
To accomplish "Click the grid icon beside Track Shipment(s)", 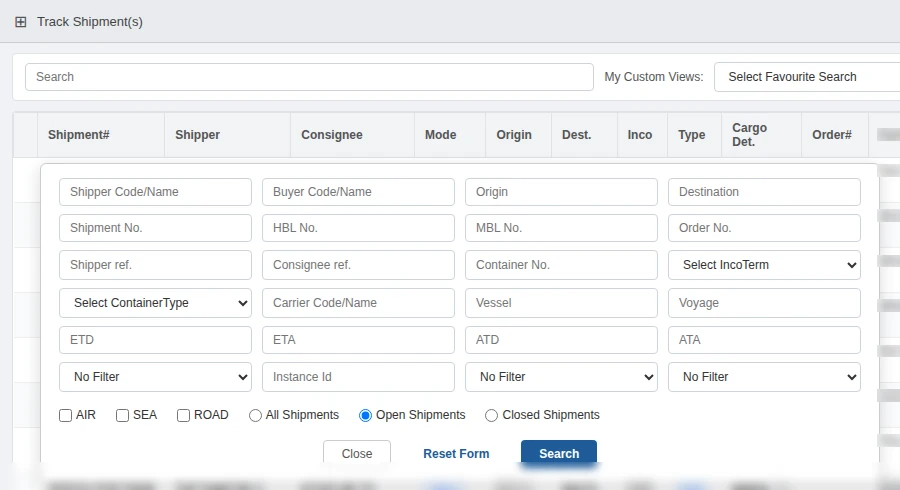I will [x=21, y=22].
